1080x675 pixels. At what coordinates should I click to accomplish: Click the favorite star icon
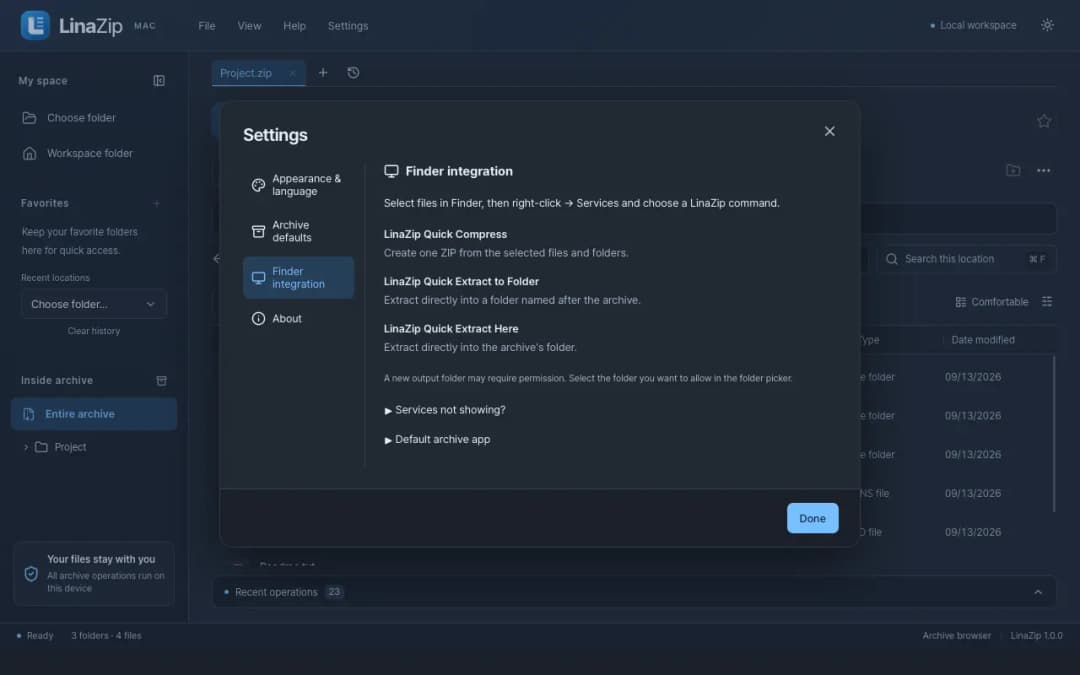click(x=1043, y=121)
